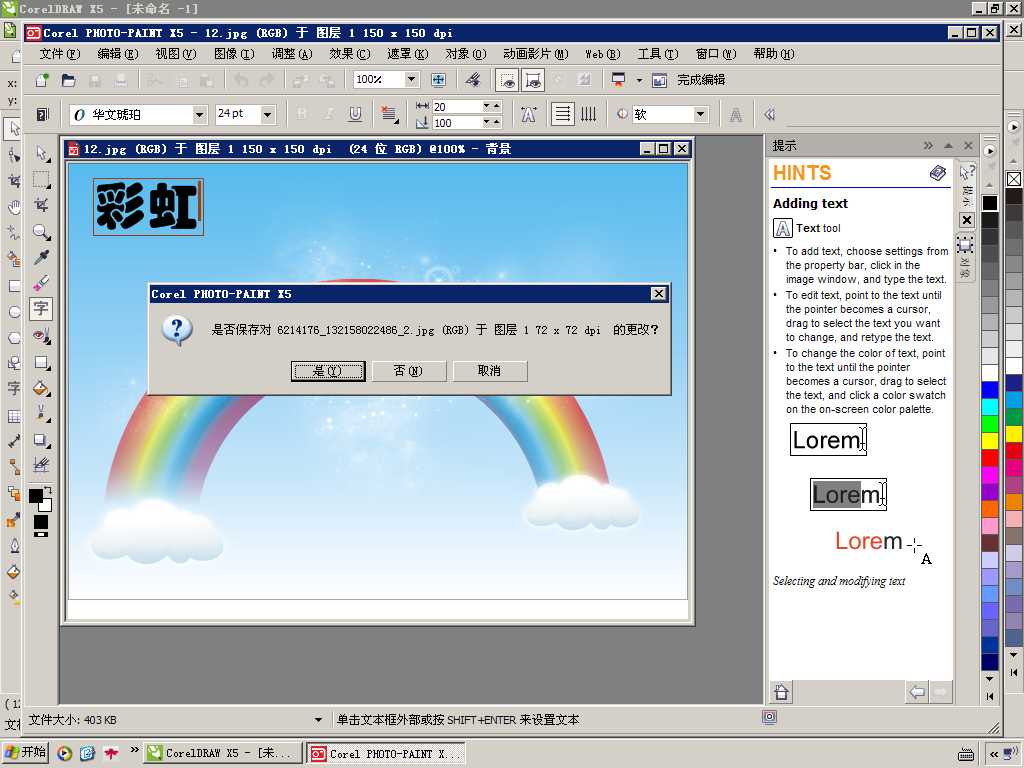
Task: Collapse the property bar with double arrow
Action: point(769,115)
